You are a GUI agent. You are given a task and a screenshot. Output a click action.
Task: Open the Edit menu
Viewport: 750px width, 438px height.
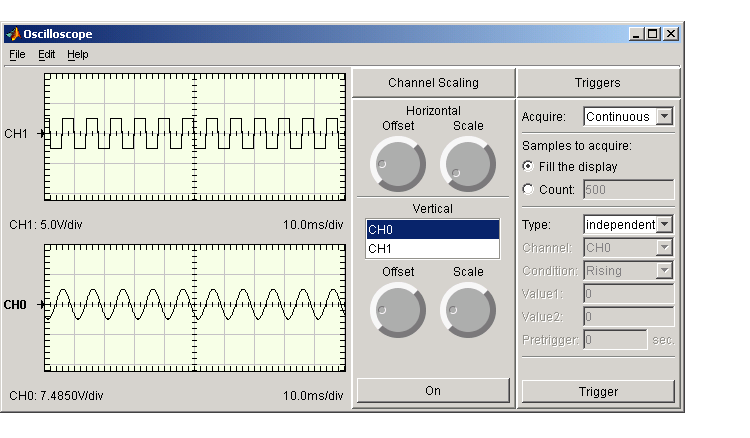tap(46, 55)
